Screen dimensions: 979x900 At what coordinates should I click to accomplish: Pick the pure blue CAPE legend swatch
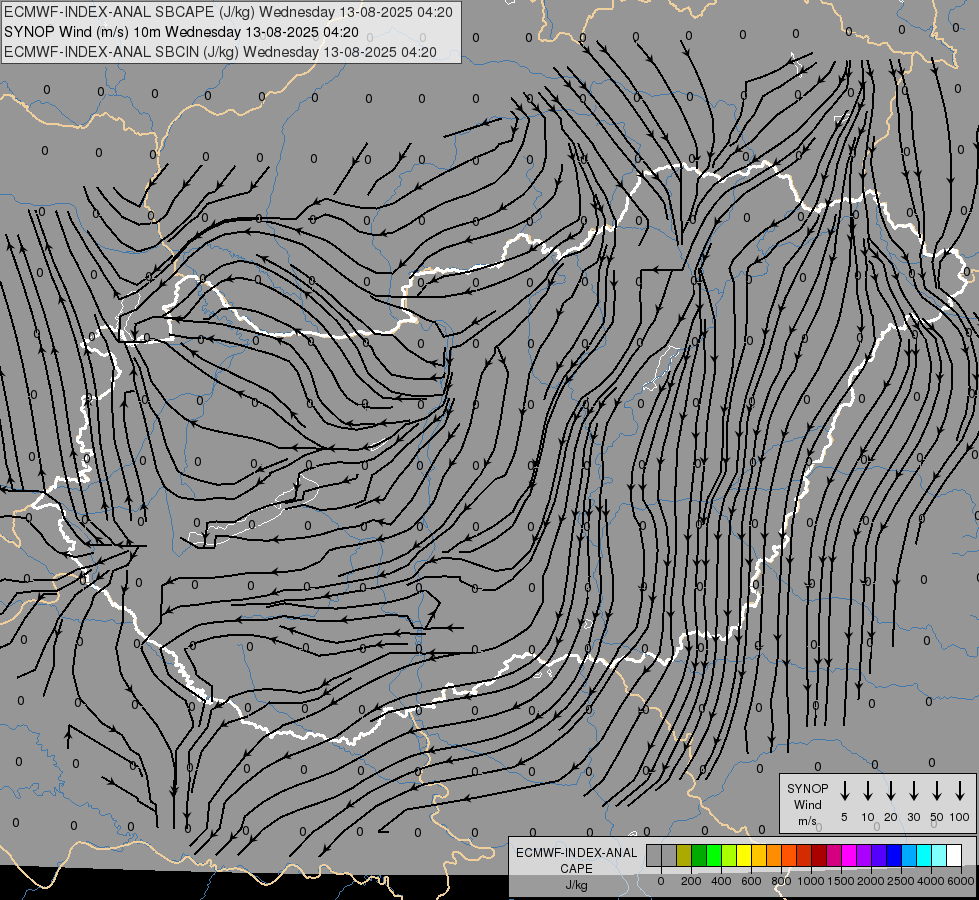pos(894,856)
